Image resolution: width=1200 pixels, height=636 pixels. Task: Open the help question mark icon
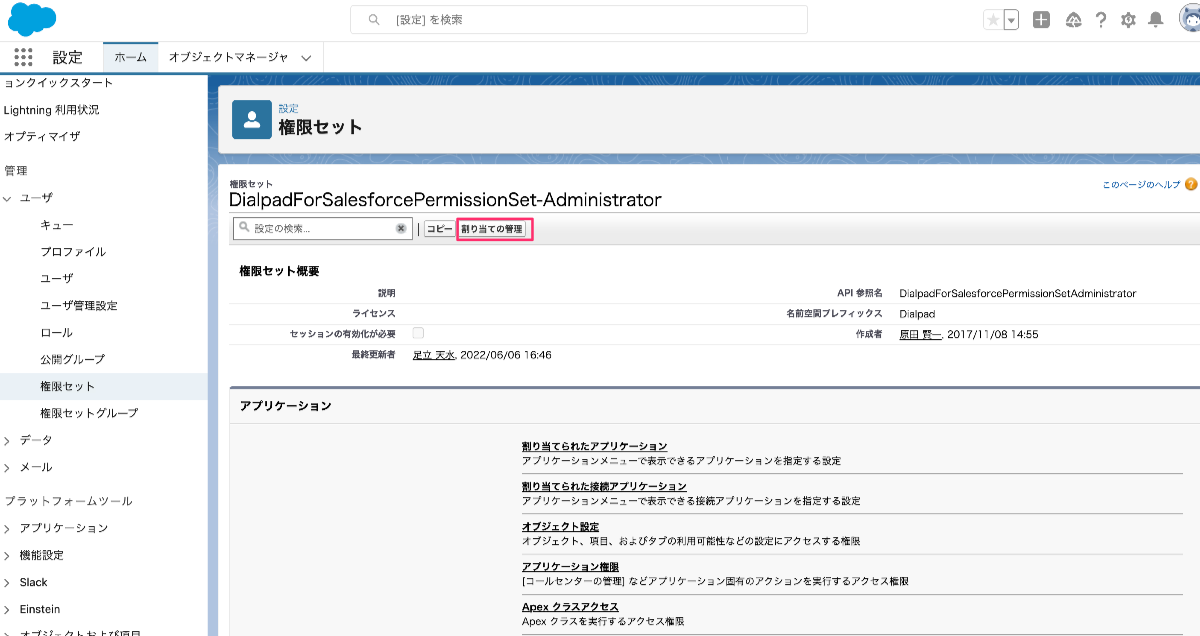tap(1101, 20)
